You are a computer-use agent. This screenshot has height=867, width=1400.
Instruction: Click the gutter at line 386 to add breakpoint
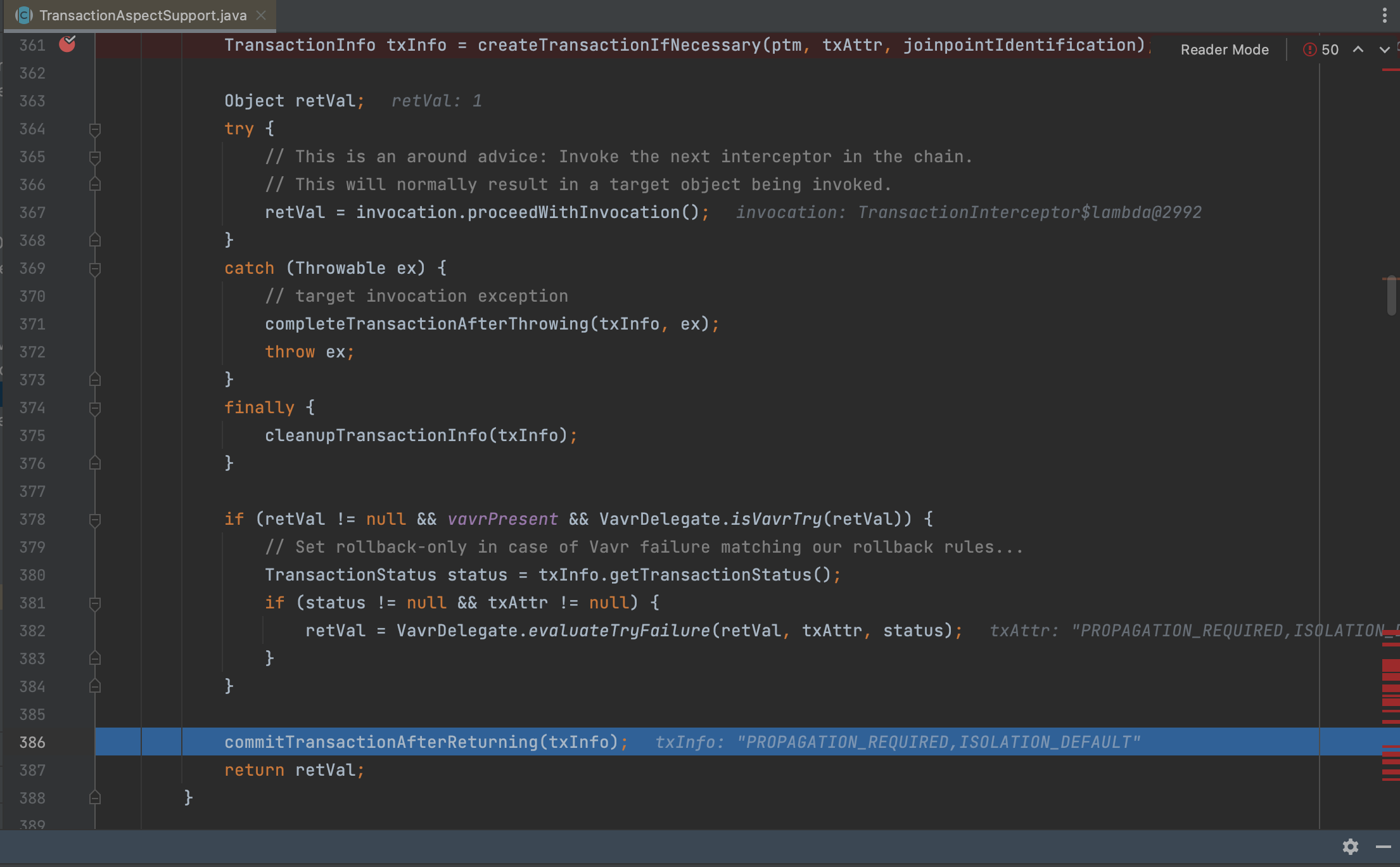click(x=67, y=742)
